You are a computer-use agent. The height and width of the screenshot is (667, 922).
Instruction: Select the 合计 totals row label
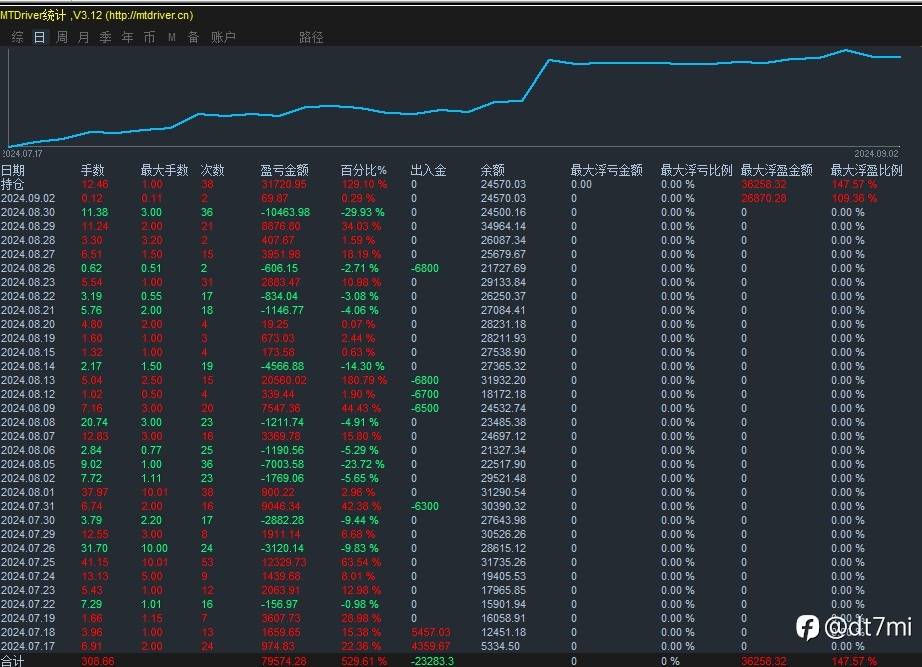click(x=12, y=661)
